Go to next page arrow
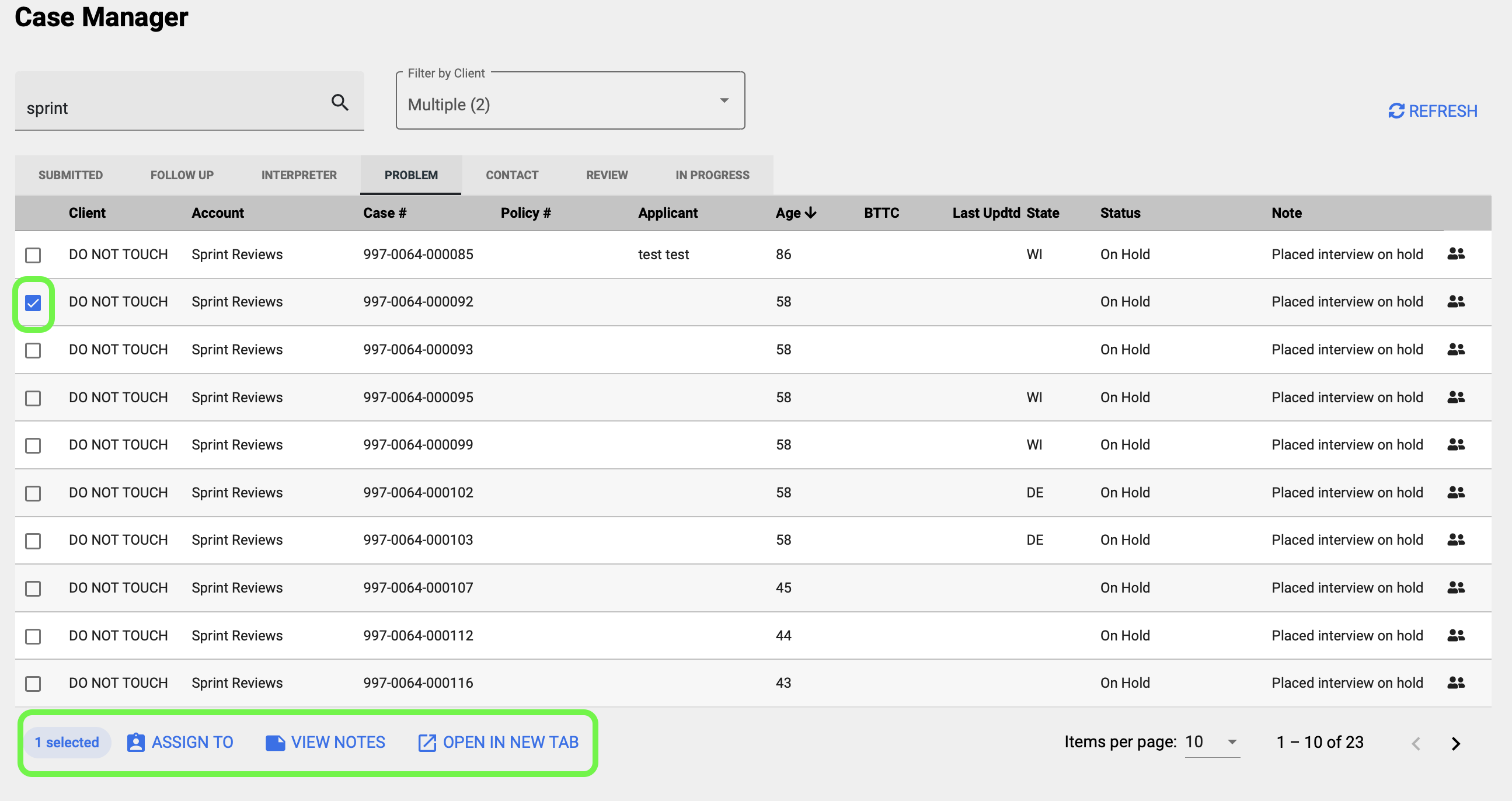1512x801 pixels. [1455, 743]
